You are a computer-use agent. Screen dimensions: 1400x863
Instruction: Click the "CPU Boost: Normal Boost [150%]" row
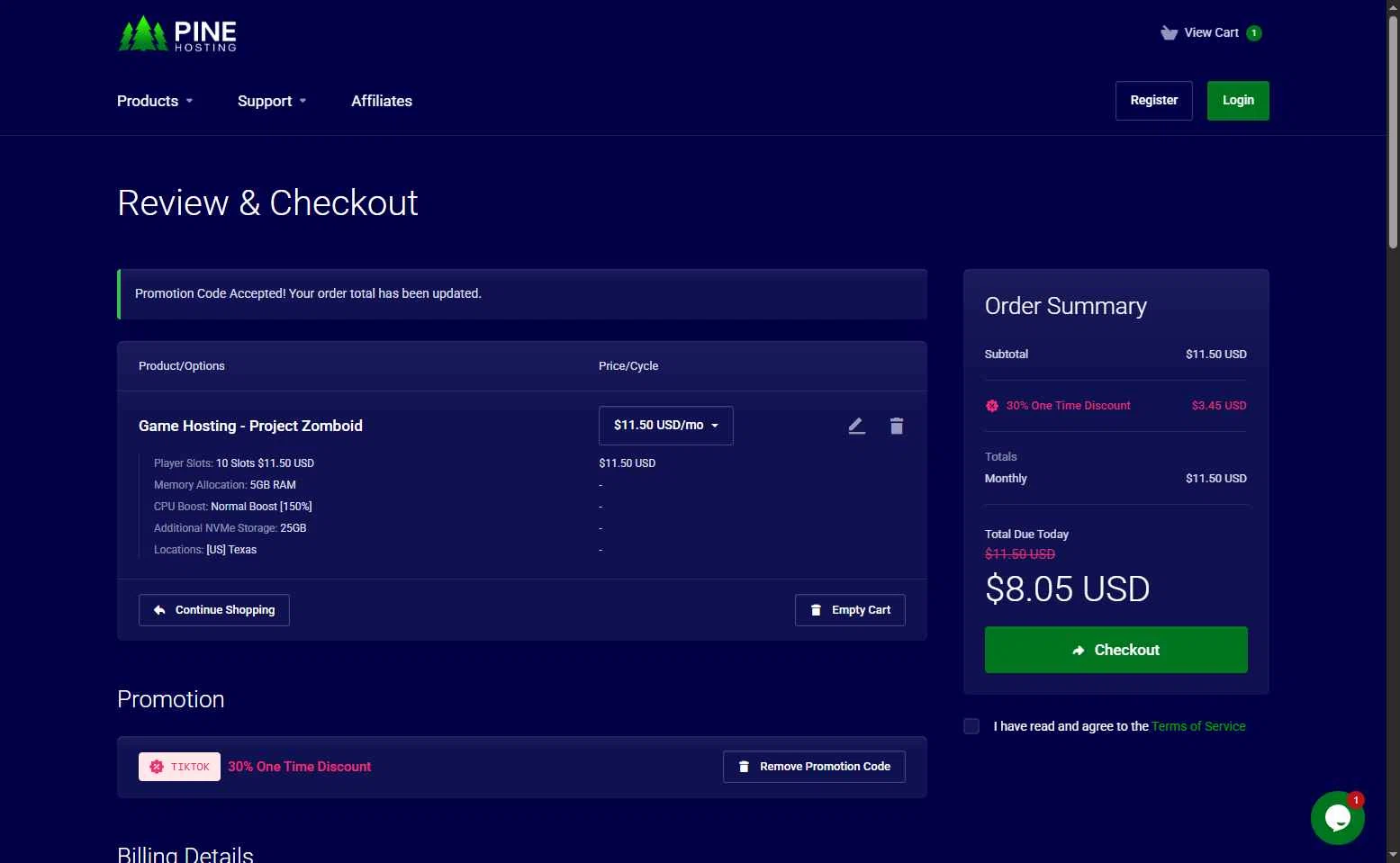233,507
